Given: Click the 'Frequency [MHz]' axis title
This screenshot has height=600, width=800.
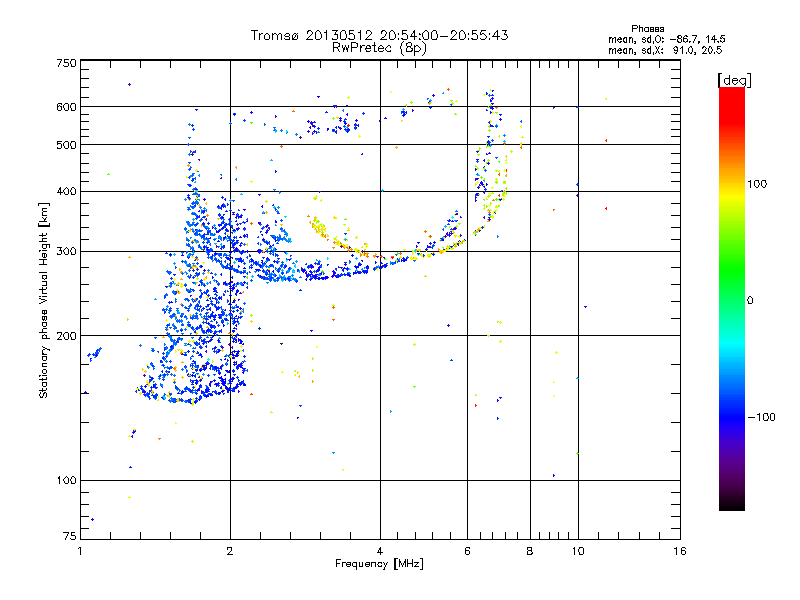Looking at the screenshot, I should (x=379, y=564).
